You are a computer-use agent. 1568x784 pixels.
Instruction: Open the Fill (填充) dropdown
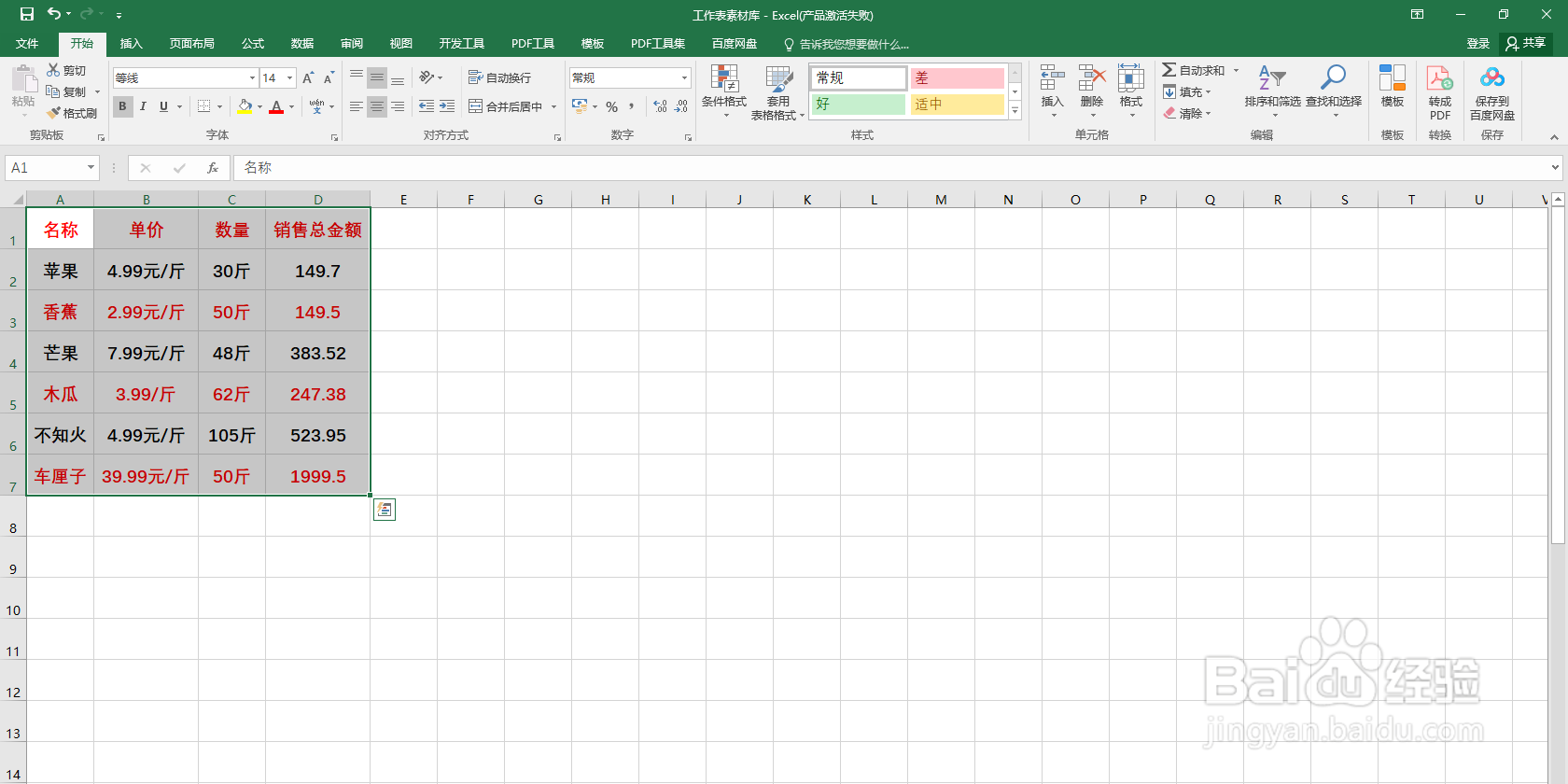(x=1187, y=91)
